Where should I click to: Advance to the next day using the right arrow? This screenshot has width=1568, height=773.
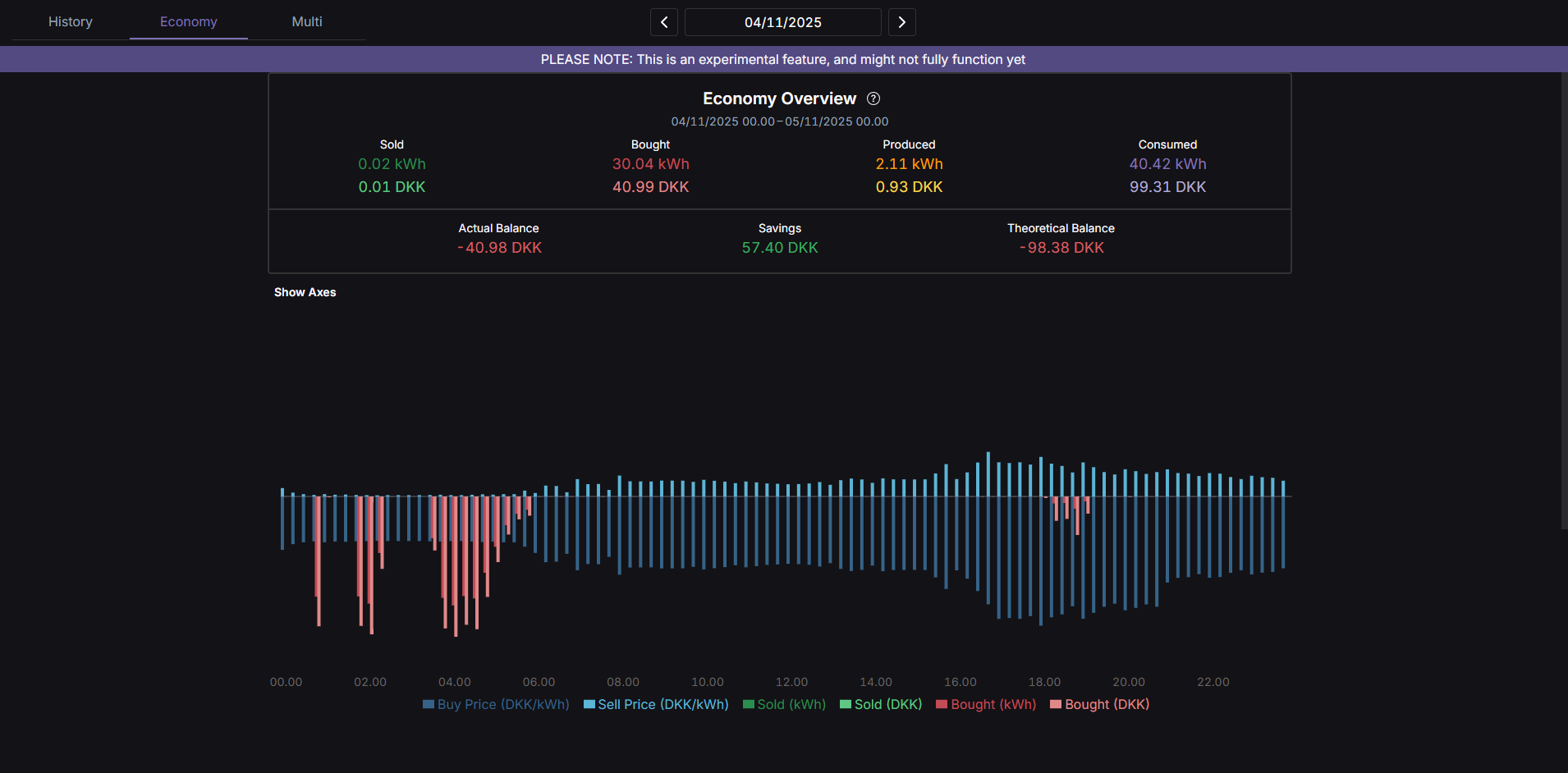(x=901, y=22)
